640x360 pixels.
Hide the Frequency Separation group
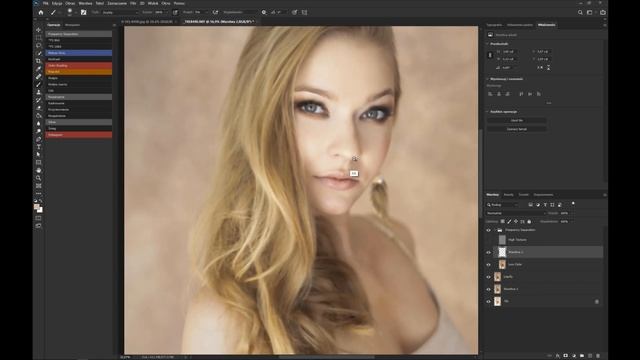pyautogui.click(x=488, y=230)
